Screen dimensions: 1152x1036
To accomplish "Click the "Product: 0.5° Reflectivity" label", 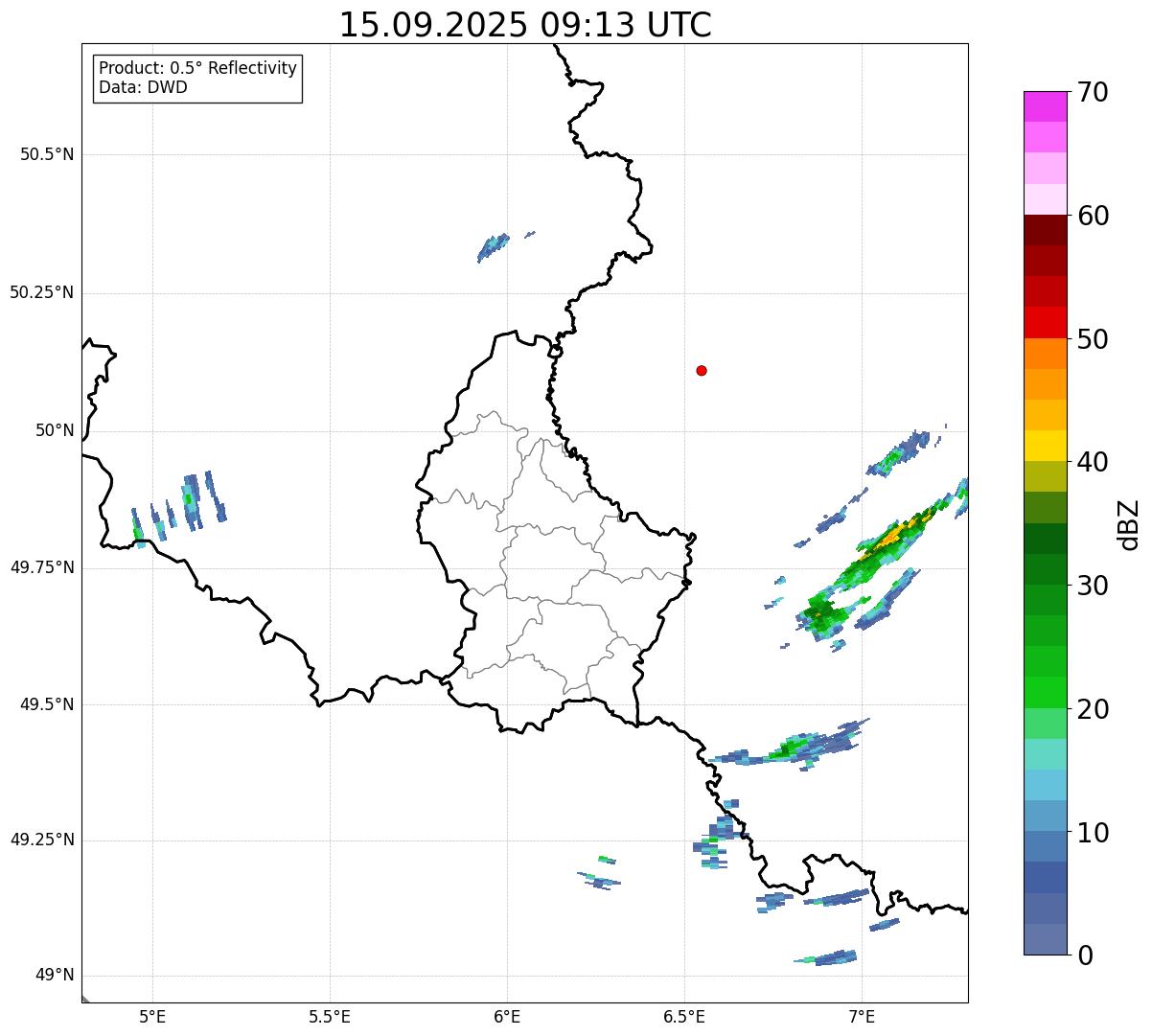I will 197,68.
